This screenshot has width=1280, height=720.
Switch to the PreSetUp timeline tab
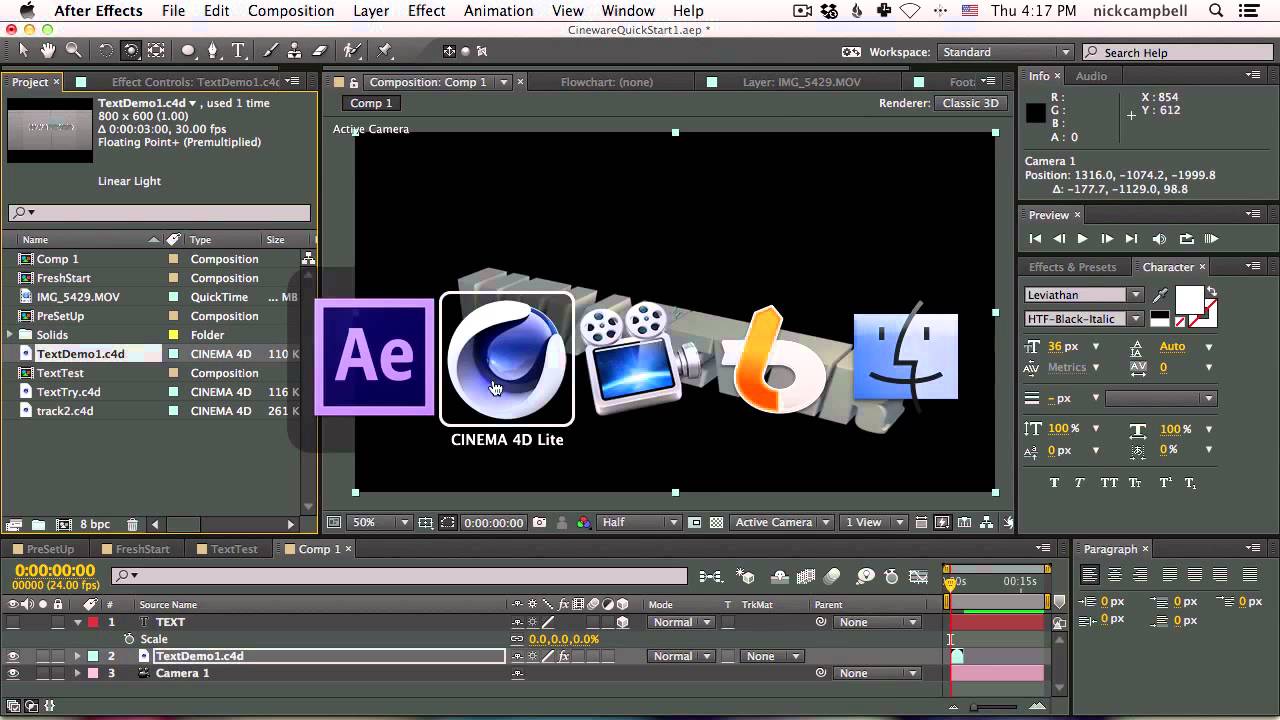click(51, 549)
